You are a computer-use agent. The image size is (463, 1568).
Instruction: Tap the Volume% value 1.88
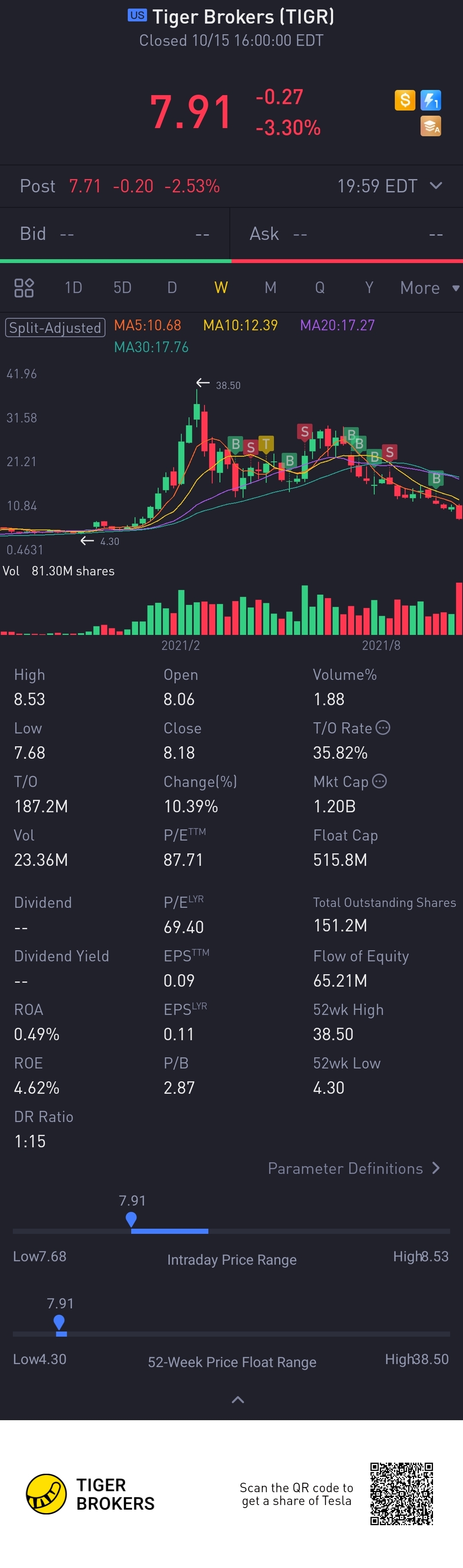(x=329, y=700)
